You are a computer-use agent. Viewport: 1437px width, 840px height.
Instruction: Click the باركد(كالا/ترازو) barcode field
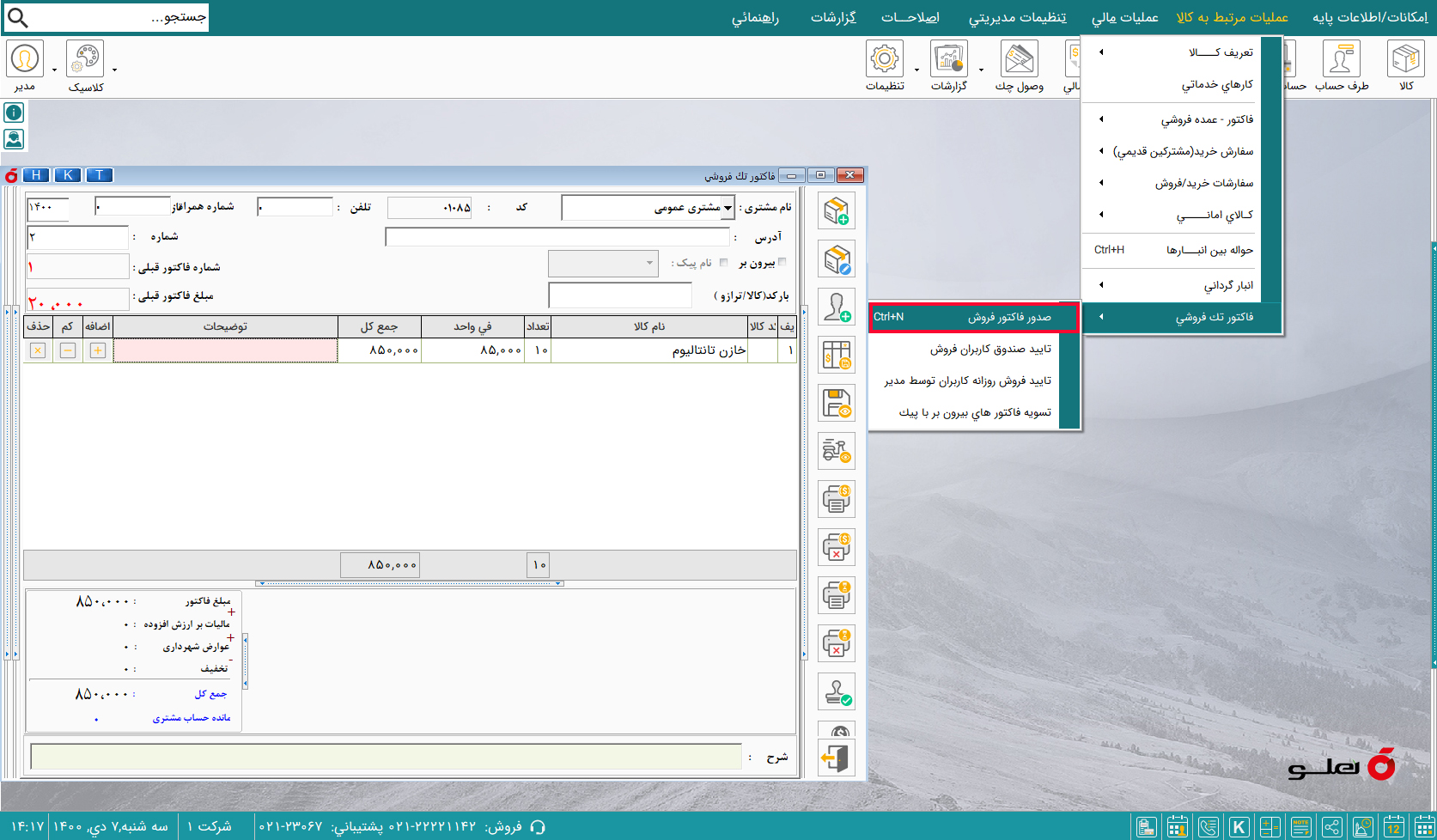(620, 295)
